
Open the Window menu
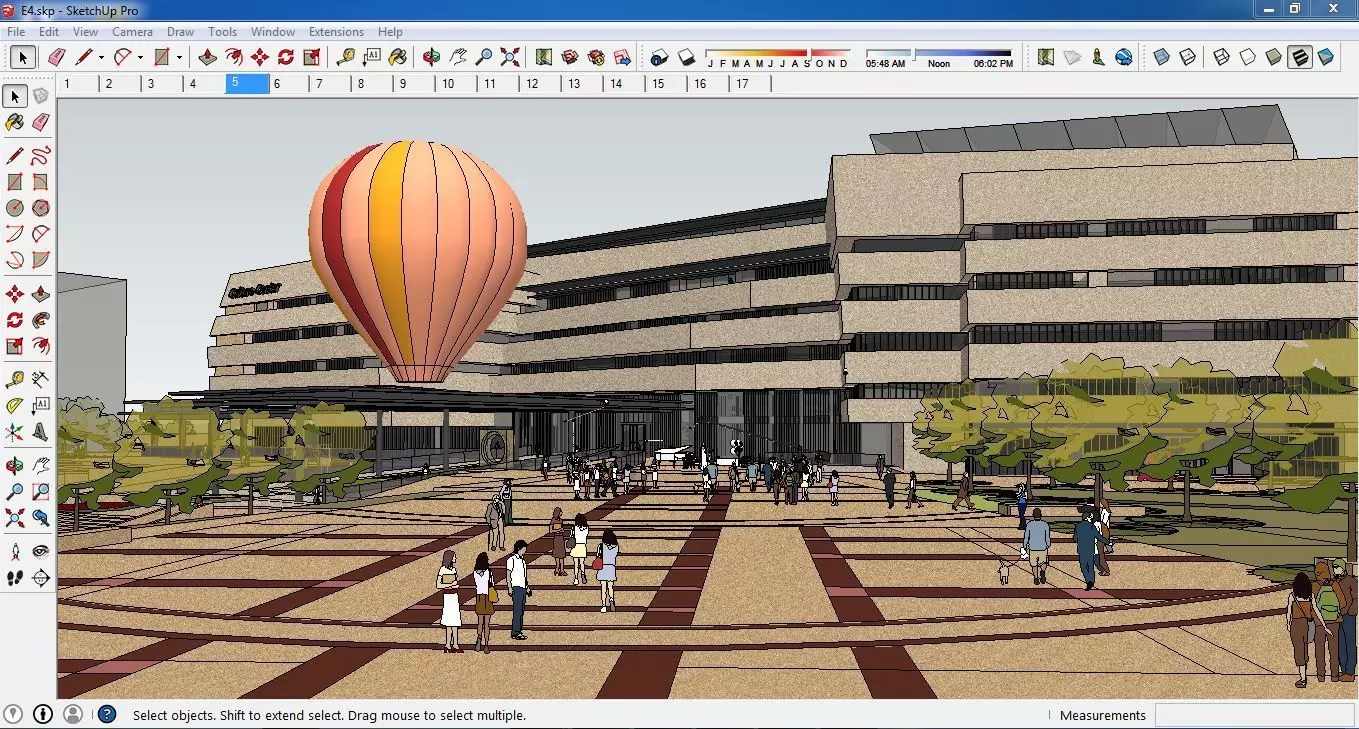click(x=273, y=32)
